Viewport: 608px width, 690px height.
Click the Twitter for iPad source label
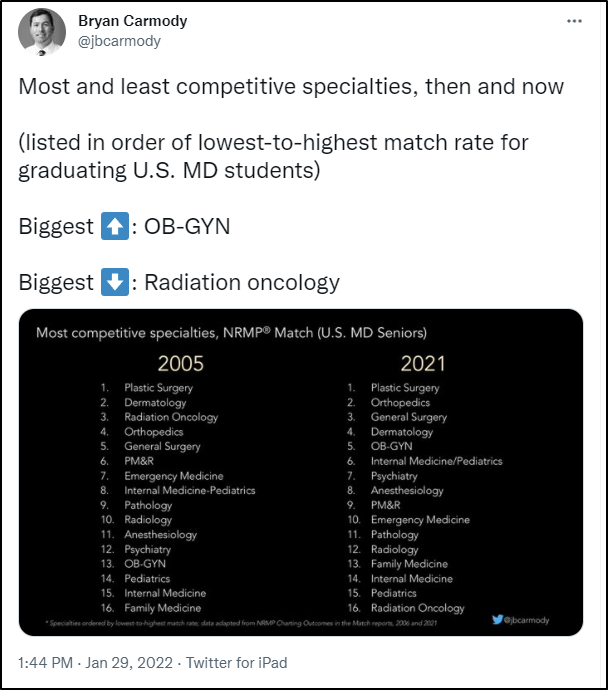pos(237,662)
